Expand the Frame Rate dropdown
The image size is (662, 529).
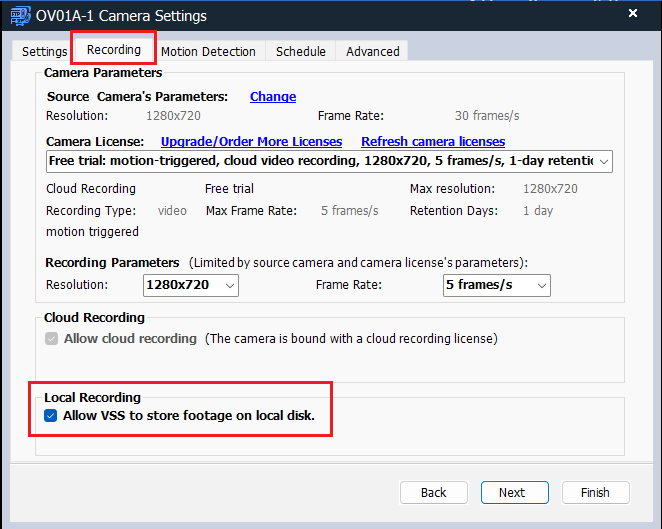(x=496, y=286)
